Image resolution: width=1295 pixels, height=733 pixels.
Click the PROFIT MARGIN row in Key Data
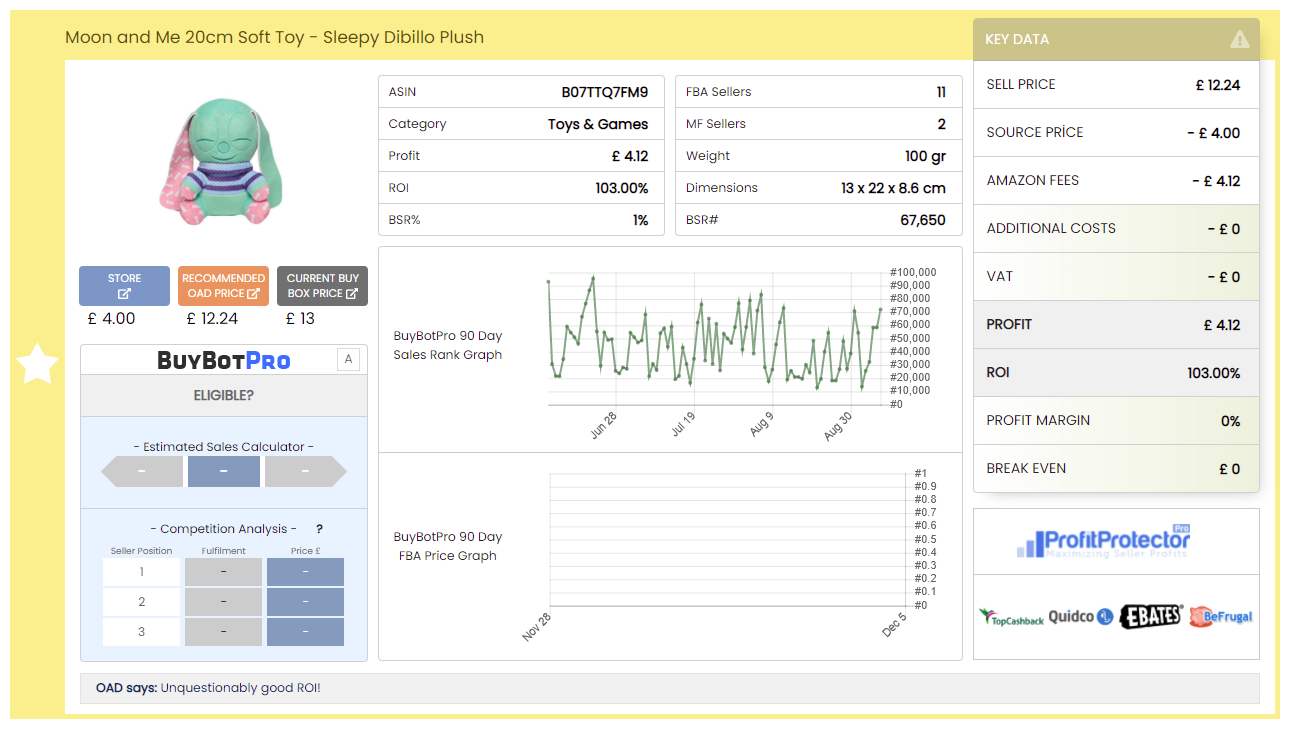pos(1116,421)
